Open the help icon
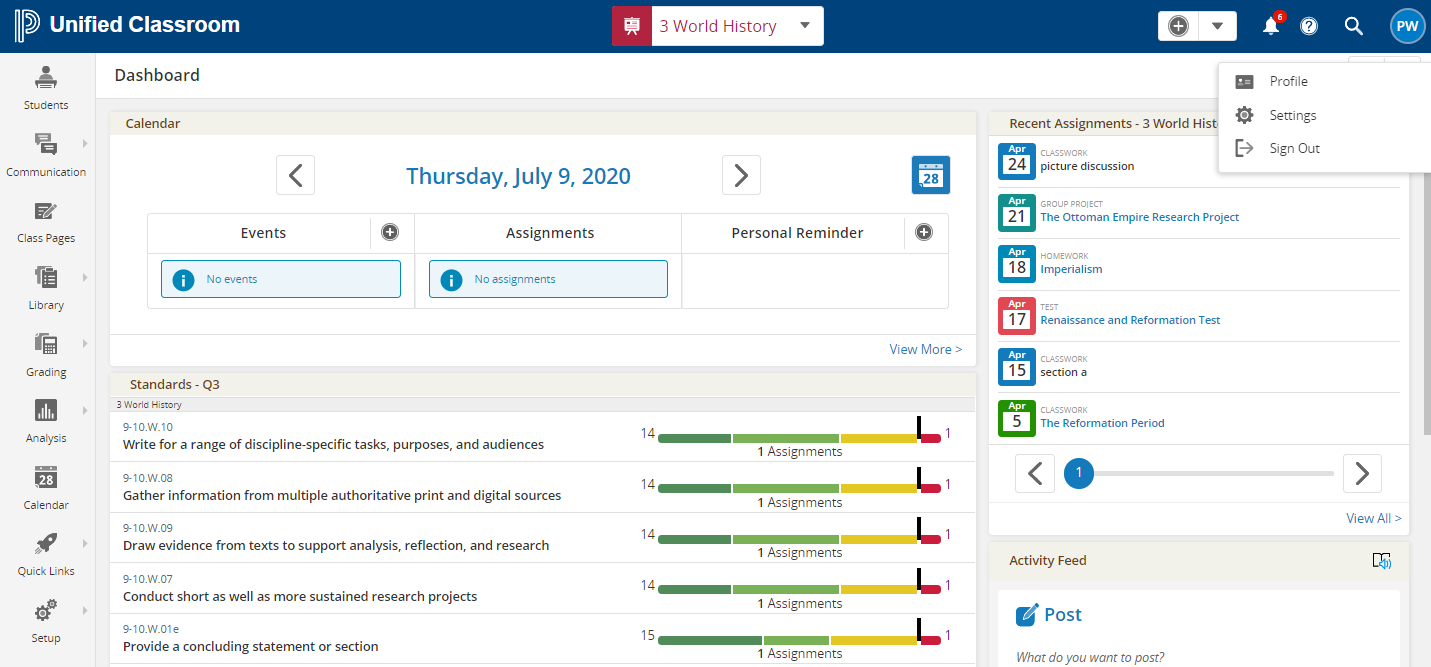The width and height of the screenshot is (1431, 667). coord(1309,26)
